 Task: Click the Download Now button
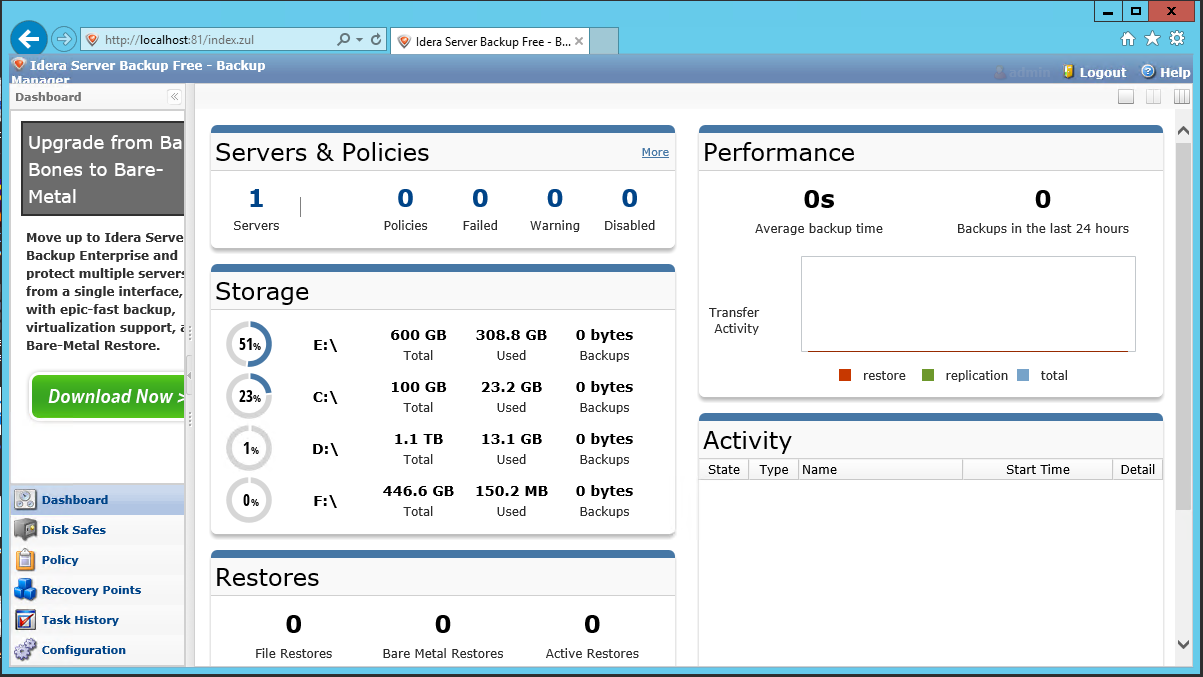click(110, 396)
